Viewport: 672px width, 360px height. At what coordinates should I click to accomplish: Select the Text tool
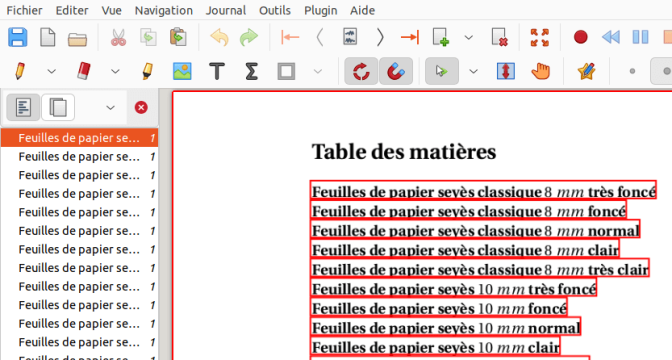(217, 71)
